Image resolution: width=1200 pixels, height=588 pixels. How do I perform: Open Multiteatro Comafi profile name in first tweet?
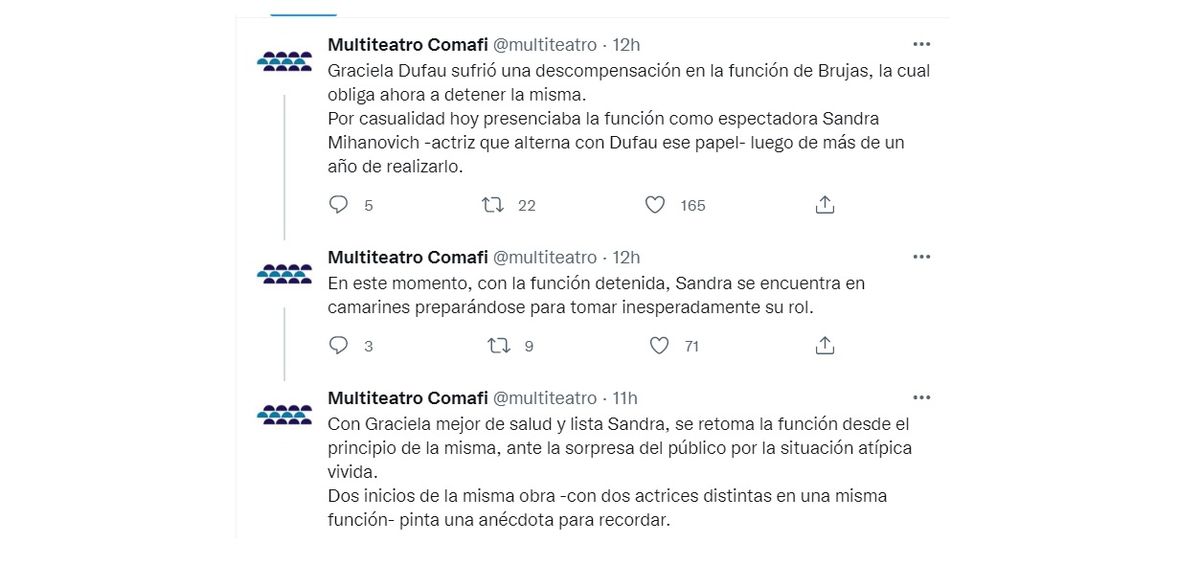[407, 45]
